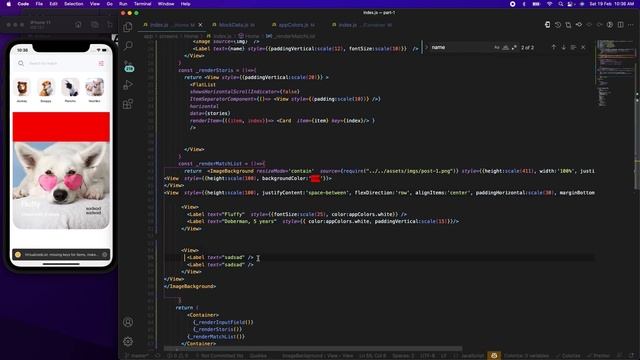Open the View menu
This screenshot has height=360, width=640.
point(95,4)
